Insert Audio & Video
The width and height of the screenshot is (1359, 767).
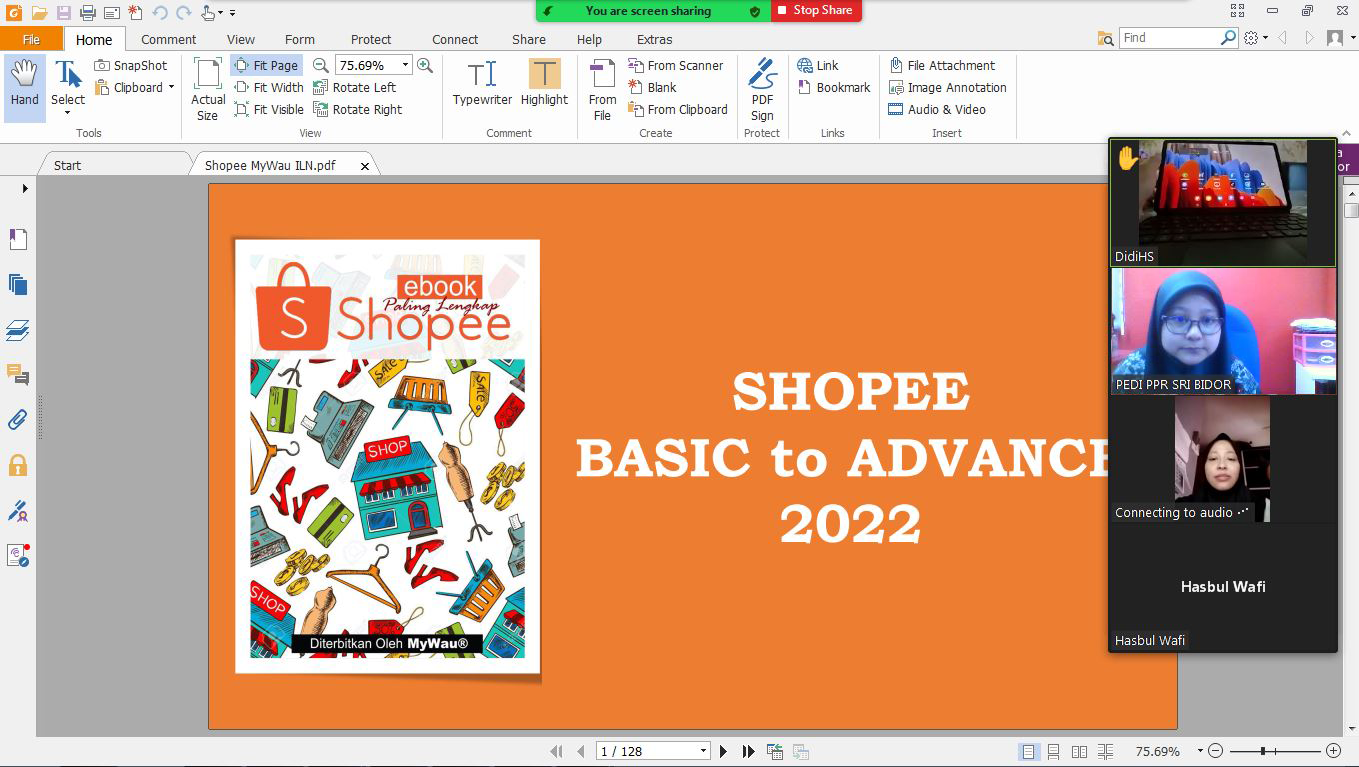pos(937,110)
